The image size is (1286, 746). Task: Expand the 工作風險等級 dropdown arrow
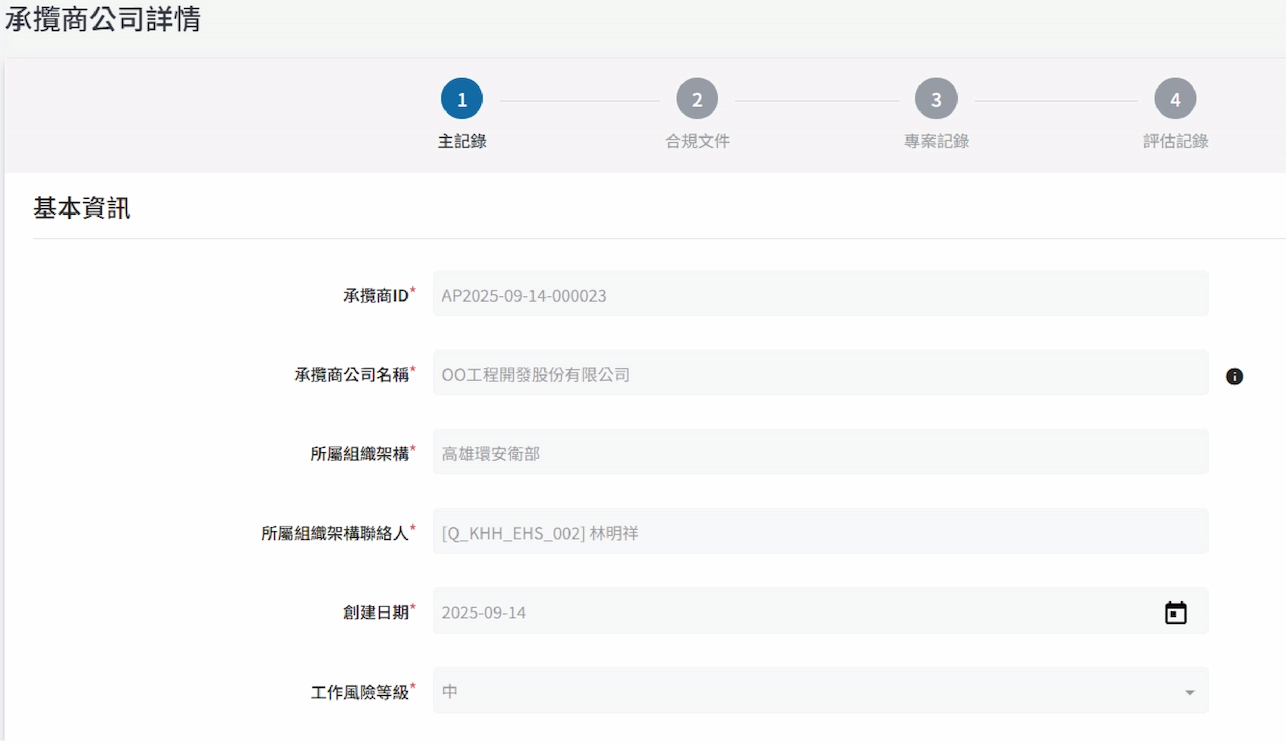1189,692
